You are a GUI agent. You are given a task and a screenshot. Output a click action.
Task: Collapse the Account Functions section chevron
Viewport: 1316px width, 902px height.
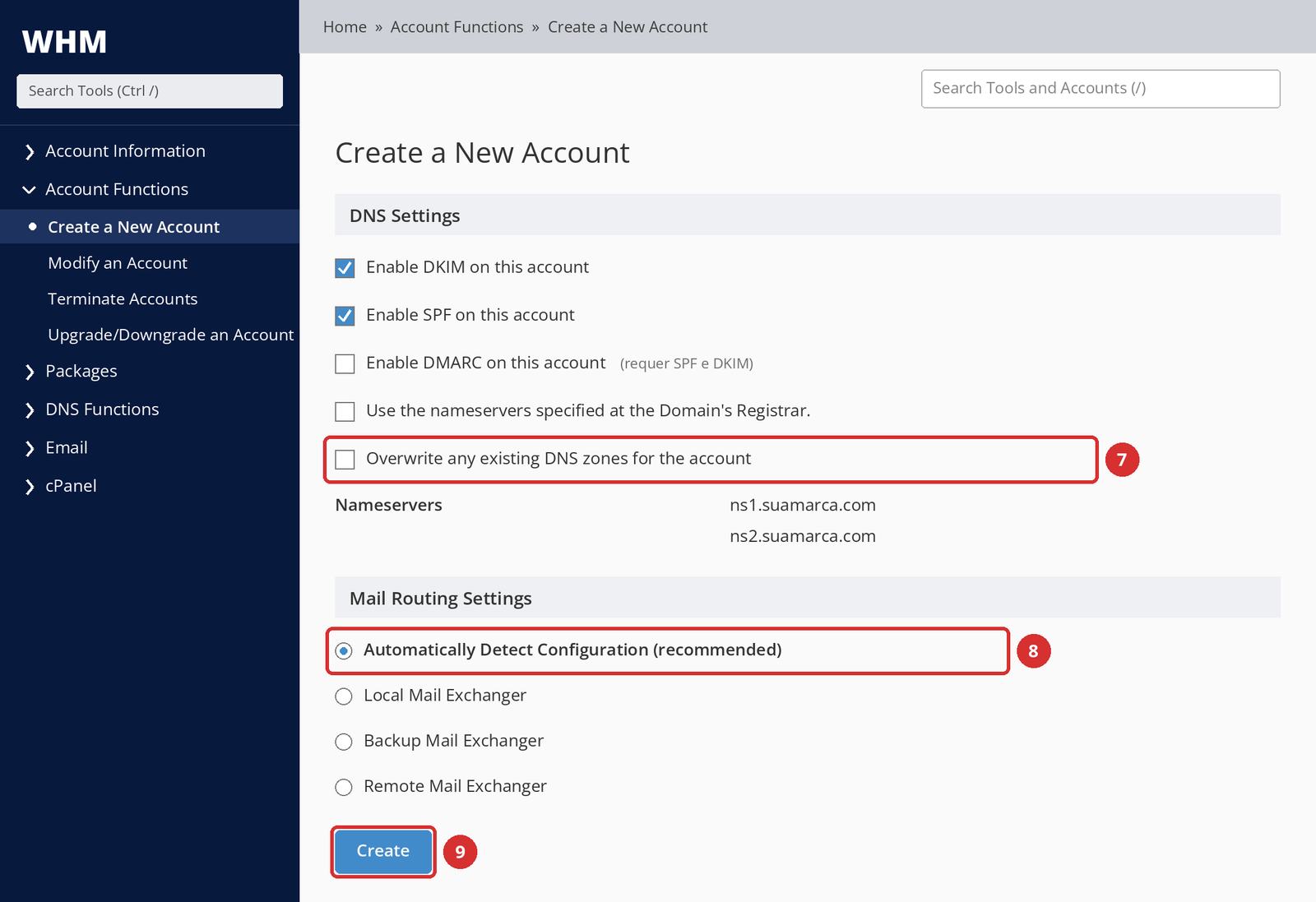point(30,190)
